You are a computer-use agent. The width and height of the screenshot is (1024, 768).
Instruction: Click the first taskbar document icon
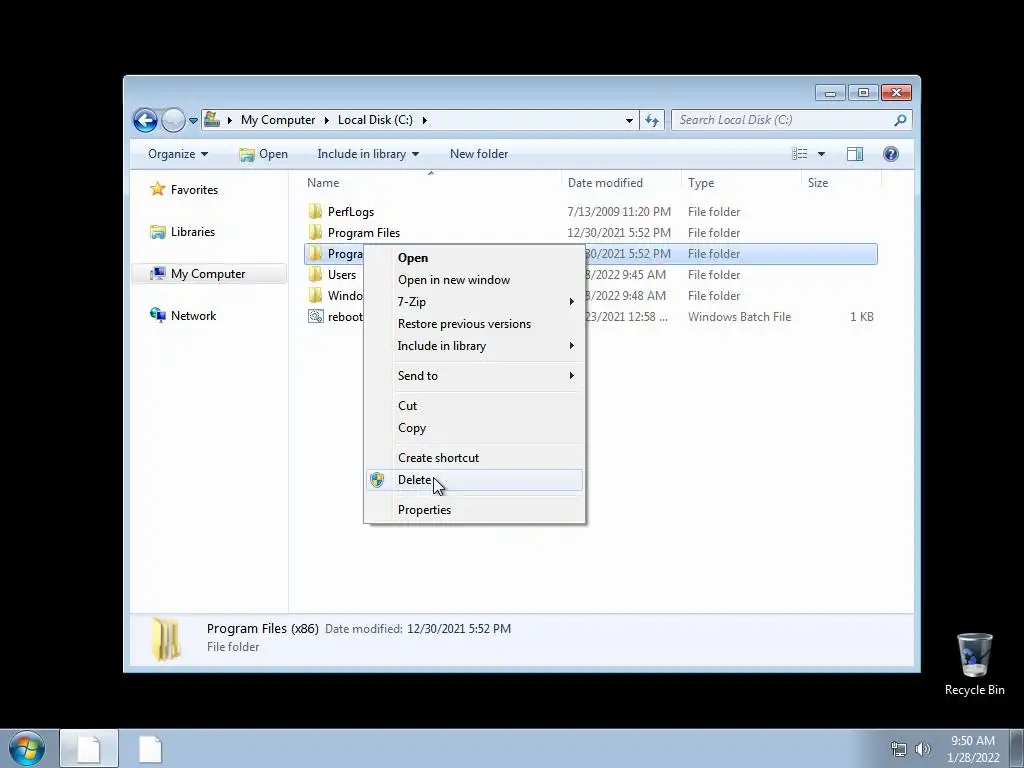click(x=89, y=749)
